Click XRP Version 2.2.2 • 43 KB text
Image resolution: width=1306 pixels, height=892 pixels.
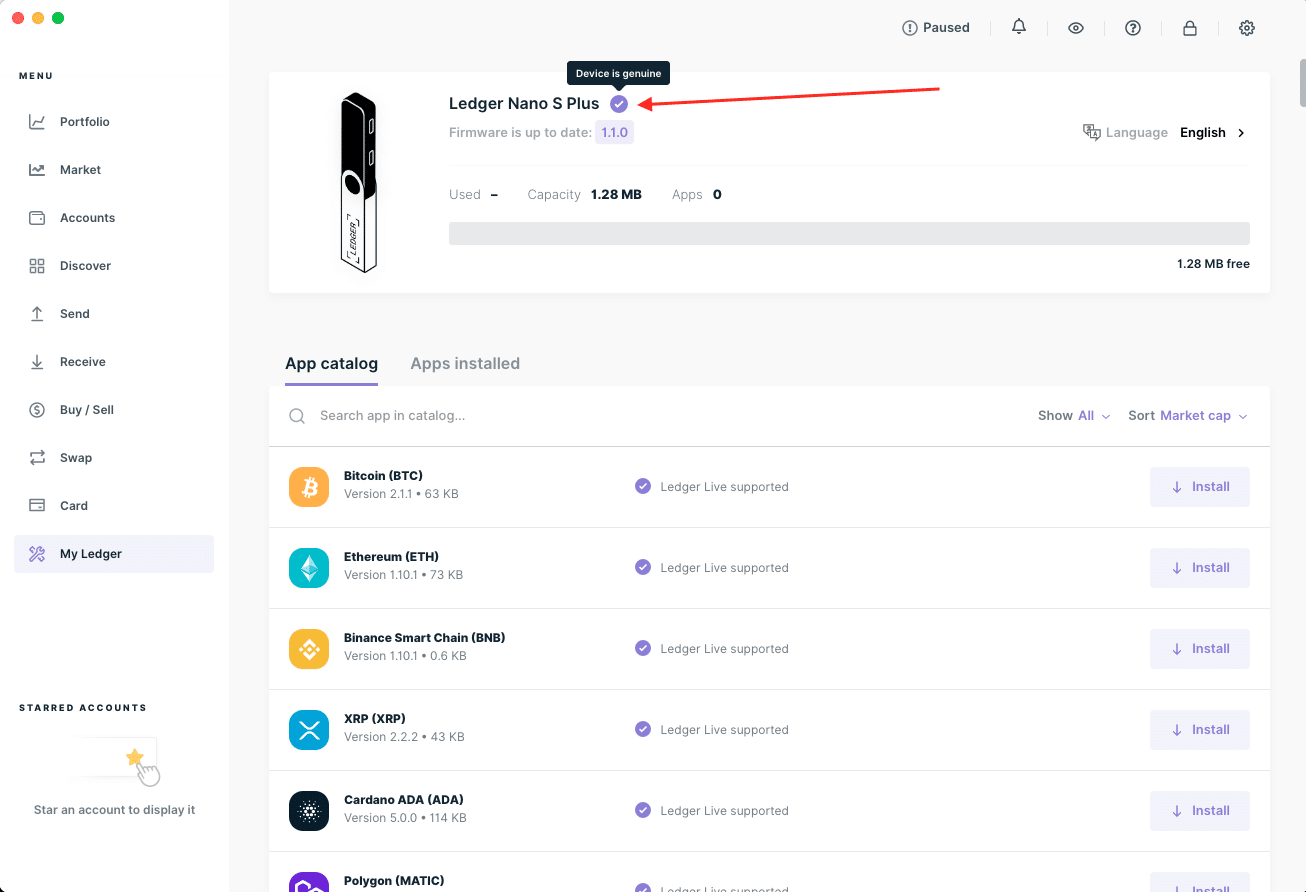pyautogui.click(x=404, y=737)
